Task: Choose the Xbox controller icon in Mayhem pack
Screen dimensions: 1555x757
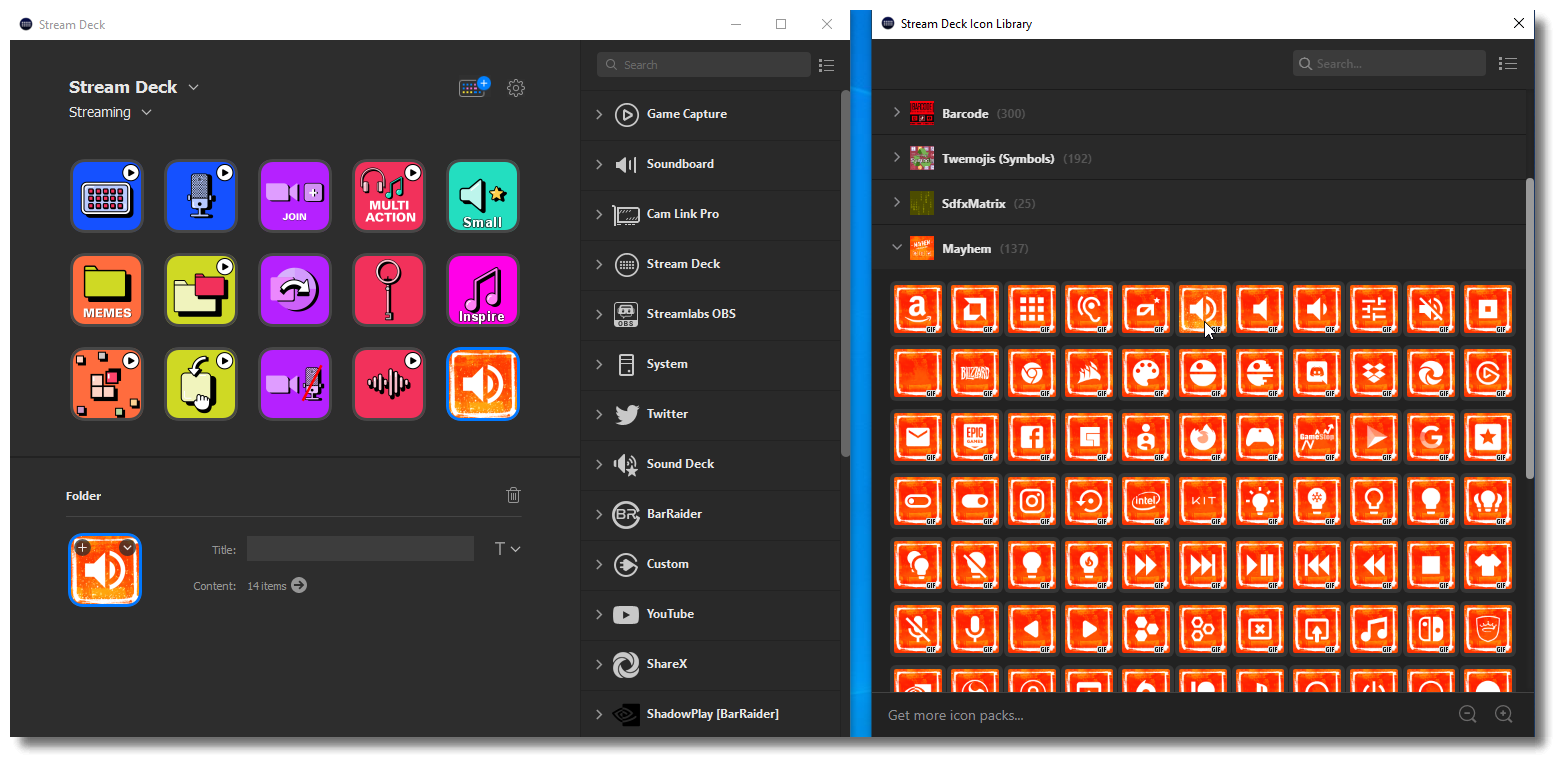Action: (x=1259, y=438)
